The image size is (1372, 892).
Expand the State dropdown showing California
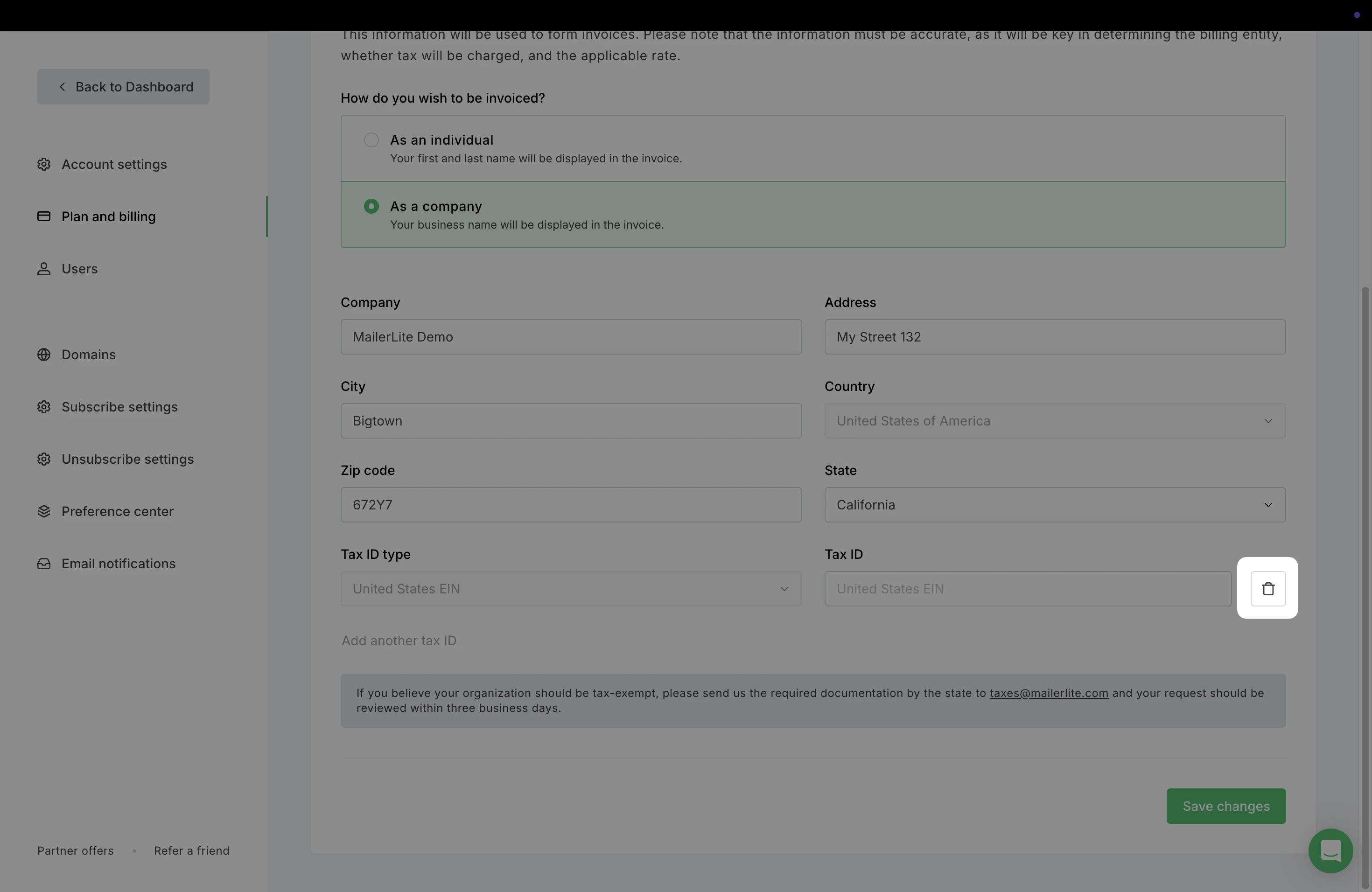[1054, 505]
